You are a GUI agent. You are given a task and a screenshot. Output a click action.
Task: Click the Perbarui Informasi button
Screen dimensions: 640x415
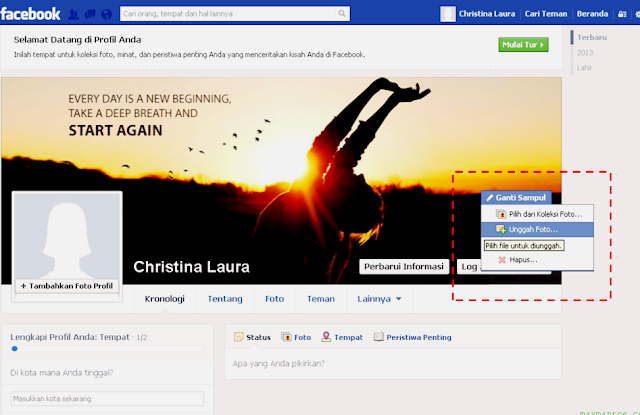coord(404,266)
